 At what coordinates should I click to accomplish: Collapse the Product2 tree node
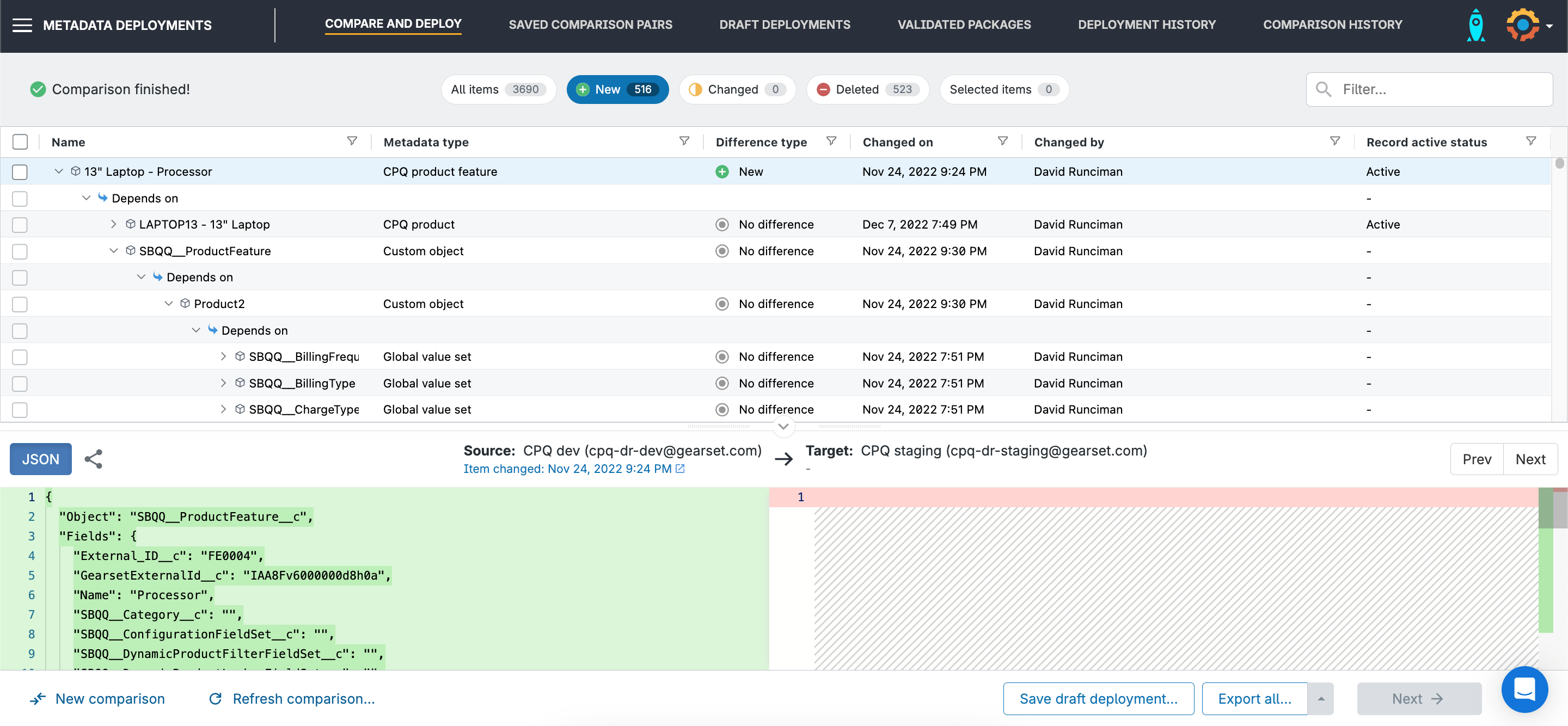point(169,304)
